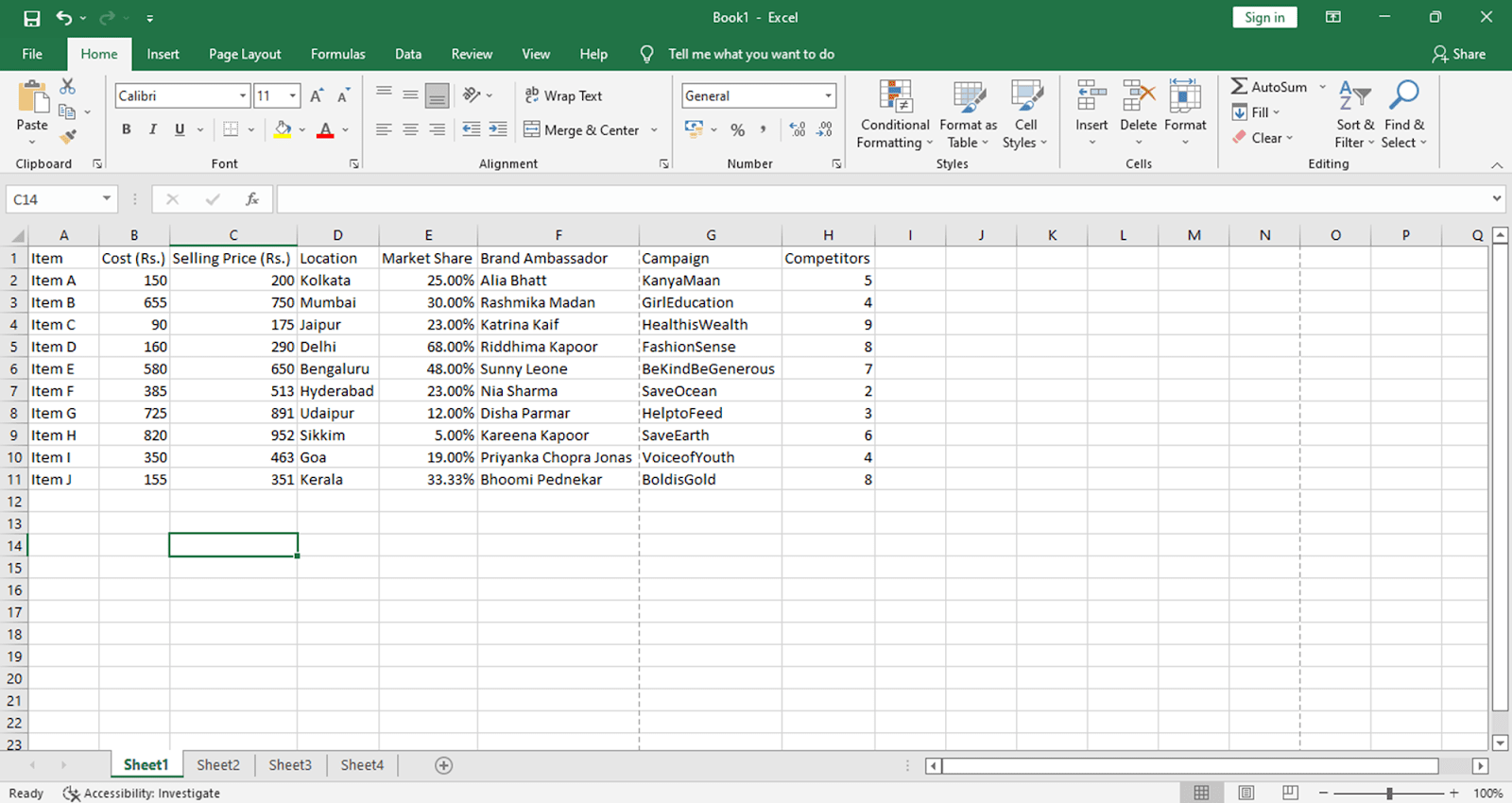1512x803 pixels.
Task: Click the AutoSum button
Action: click(1269, 86)
